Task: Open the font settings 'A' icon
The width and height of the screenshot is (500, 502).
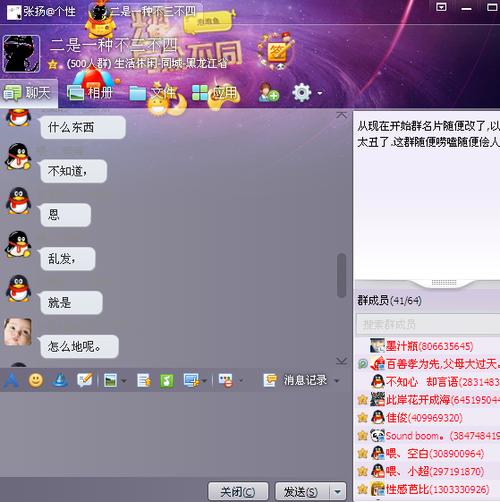Action: click(11, 380)
